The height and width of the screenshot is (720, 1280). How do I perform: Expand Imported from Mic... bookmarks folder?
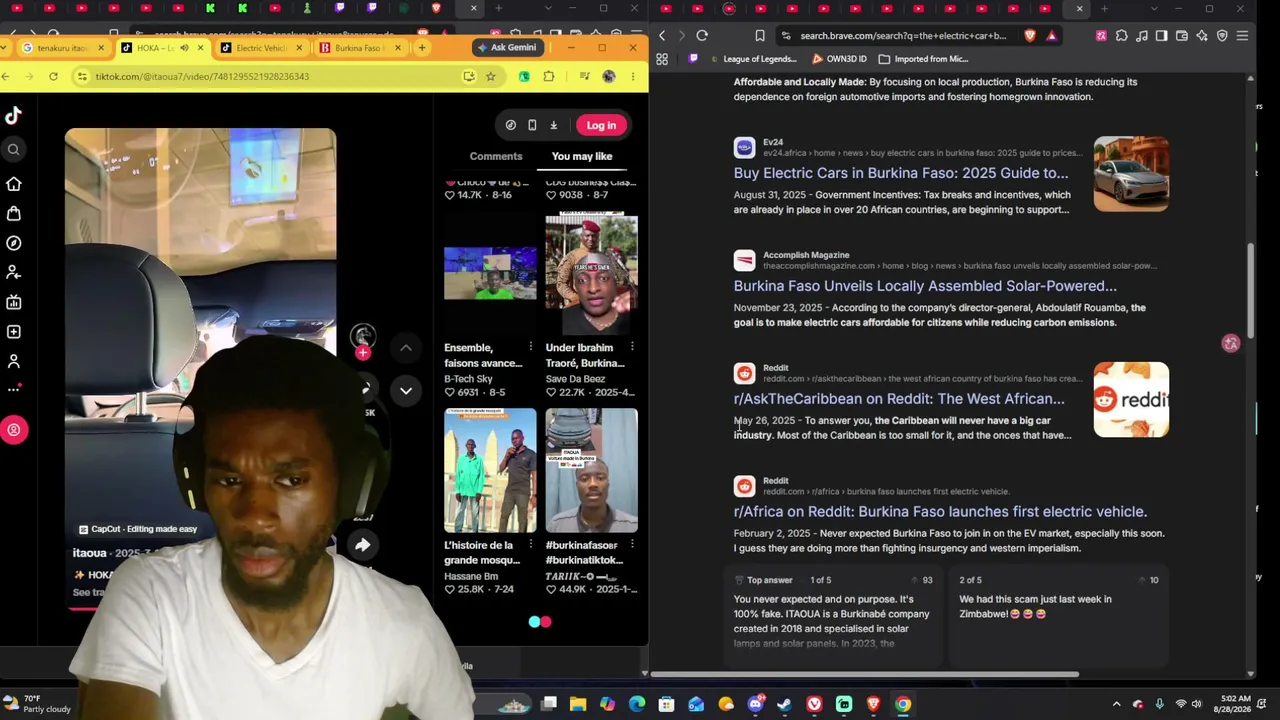(923, 59)
